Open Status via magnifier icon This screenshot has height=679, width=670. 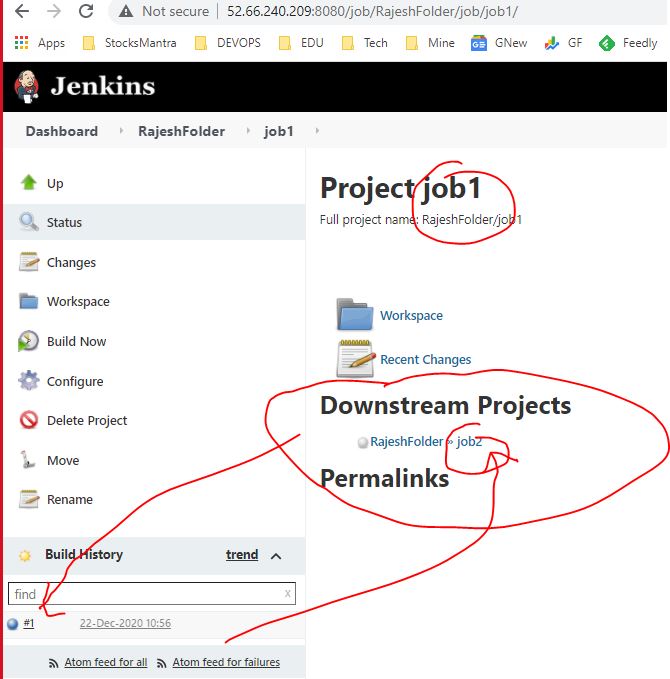click(x=28, y=222)
